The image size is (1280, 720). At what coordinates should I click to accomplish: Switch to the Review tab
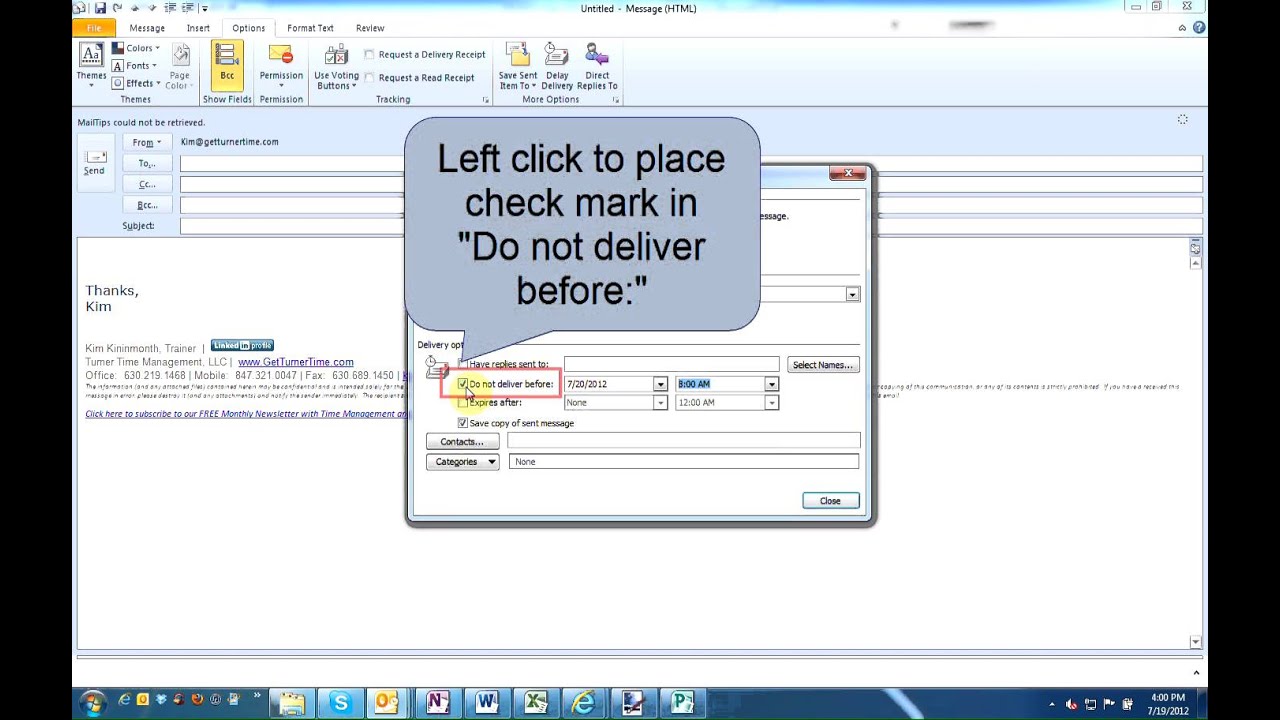coord(370,28)
